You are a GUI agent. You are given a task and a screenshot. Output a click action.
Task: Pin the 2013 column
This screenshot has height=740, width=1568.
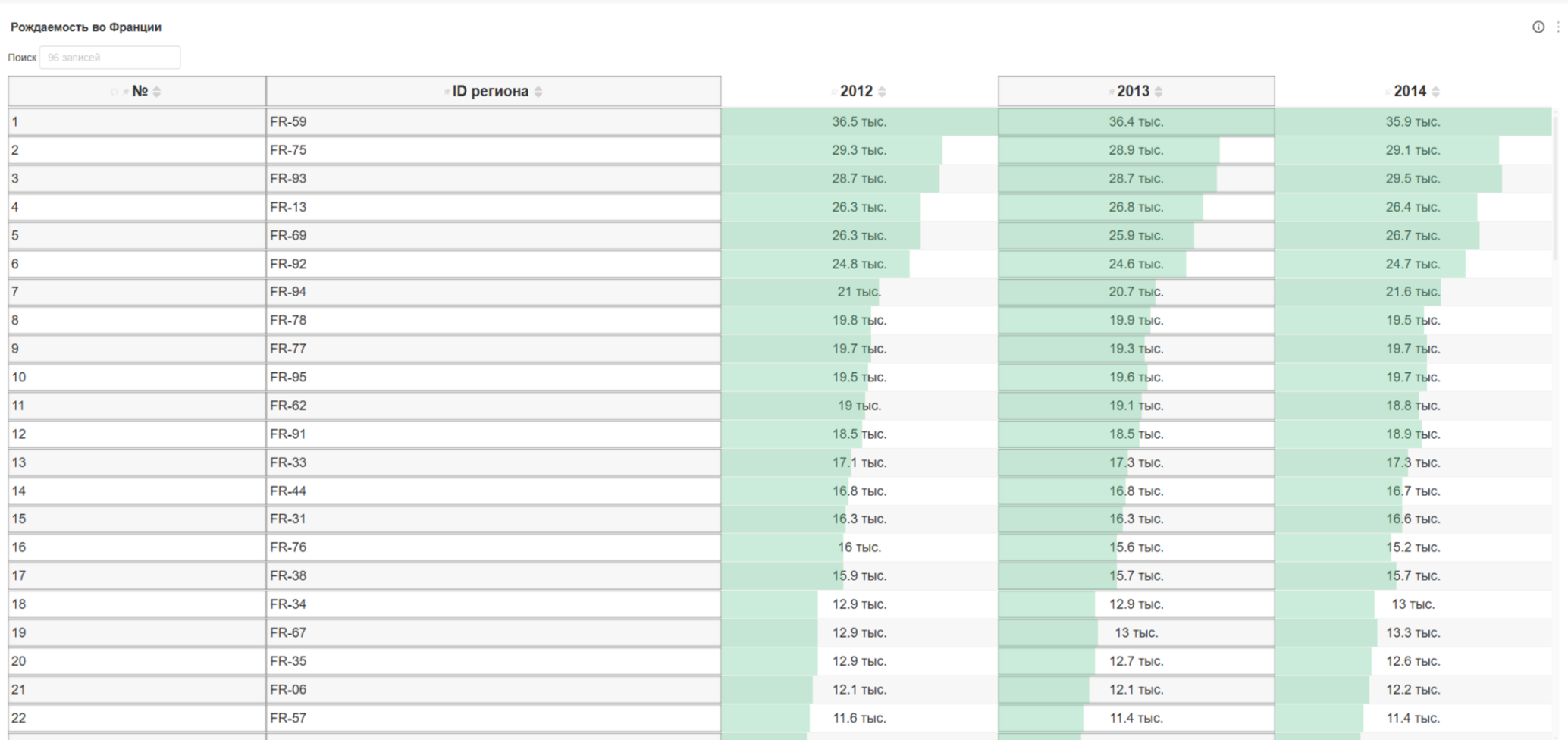pos(1111,92)
